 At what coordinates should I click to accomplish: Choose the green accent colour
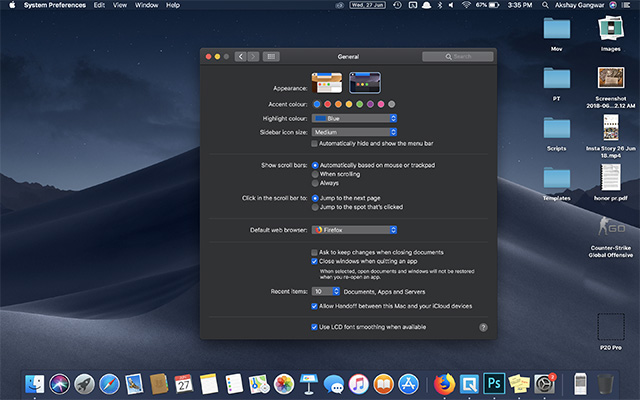coord(359,104)
